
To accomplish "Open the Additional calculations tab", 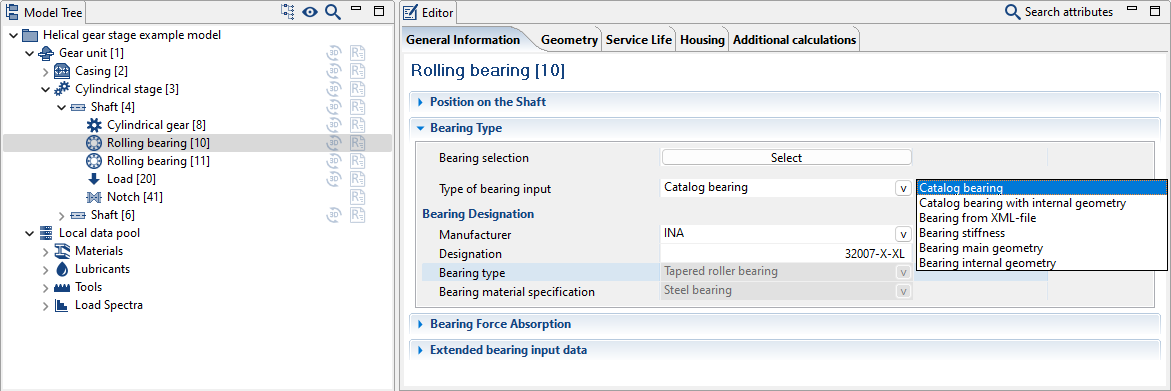I will (x=795, y=40).
